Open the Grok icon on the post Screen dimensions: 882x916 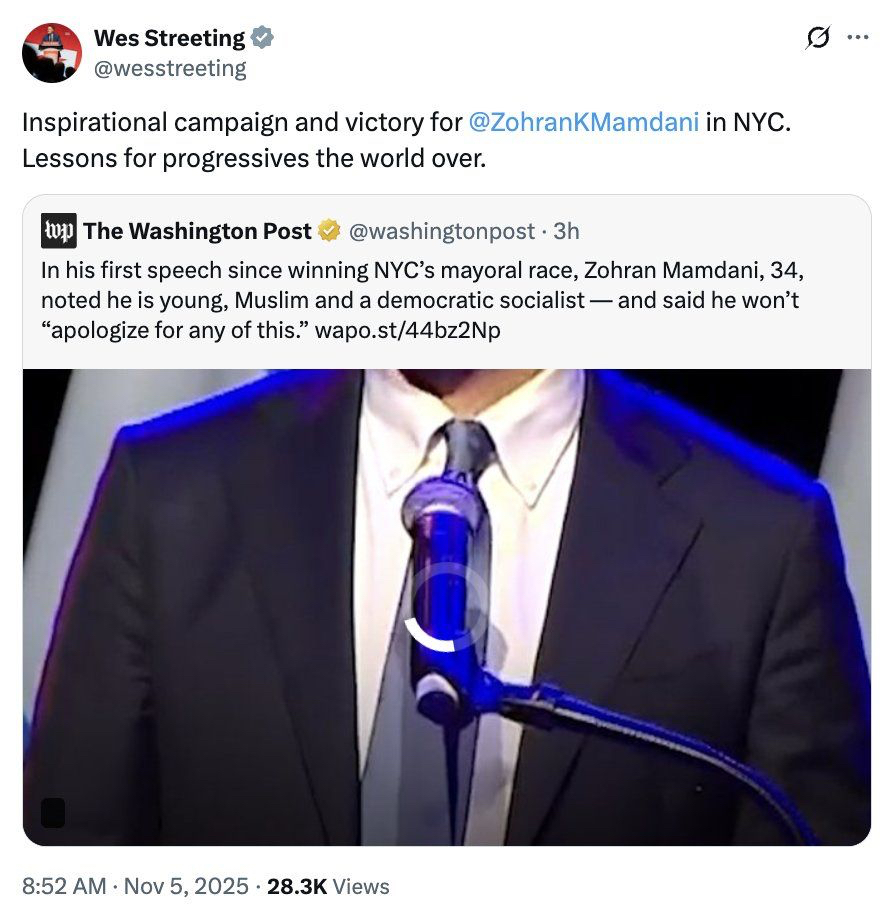click(817, 38)
